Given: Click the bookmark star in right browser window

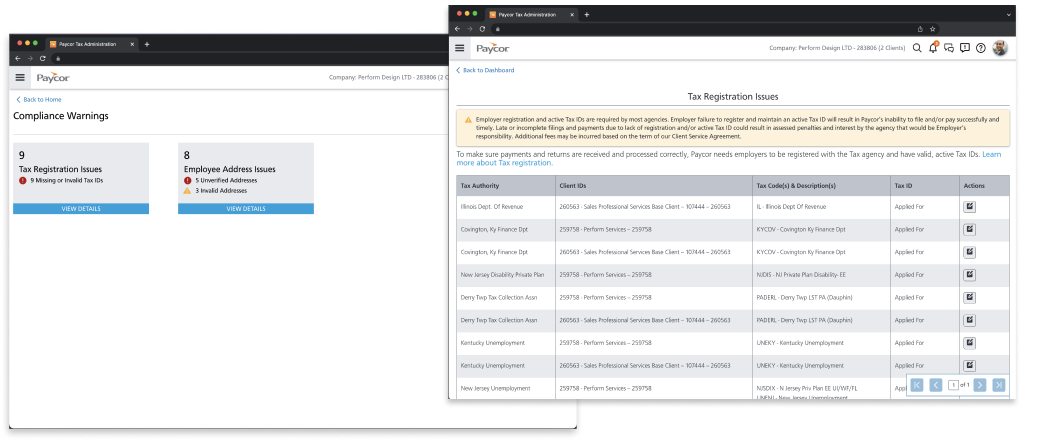Looking at the screenshot, I should click(932, 29).
